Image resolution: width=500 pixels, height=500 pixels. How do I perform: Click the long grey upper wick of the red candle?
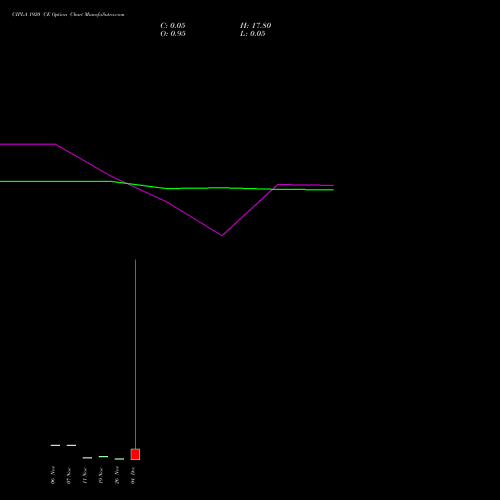point(135,354)
